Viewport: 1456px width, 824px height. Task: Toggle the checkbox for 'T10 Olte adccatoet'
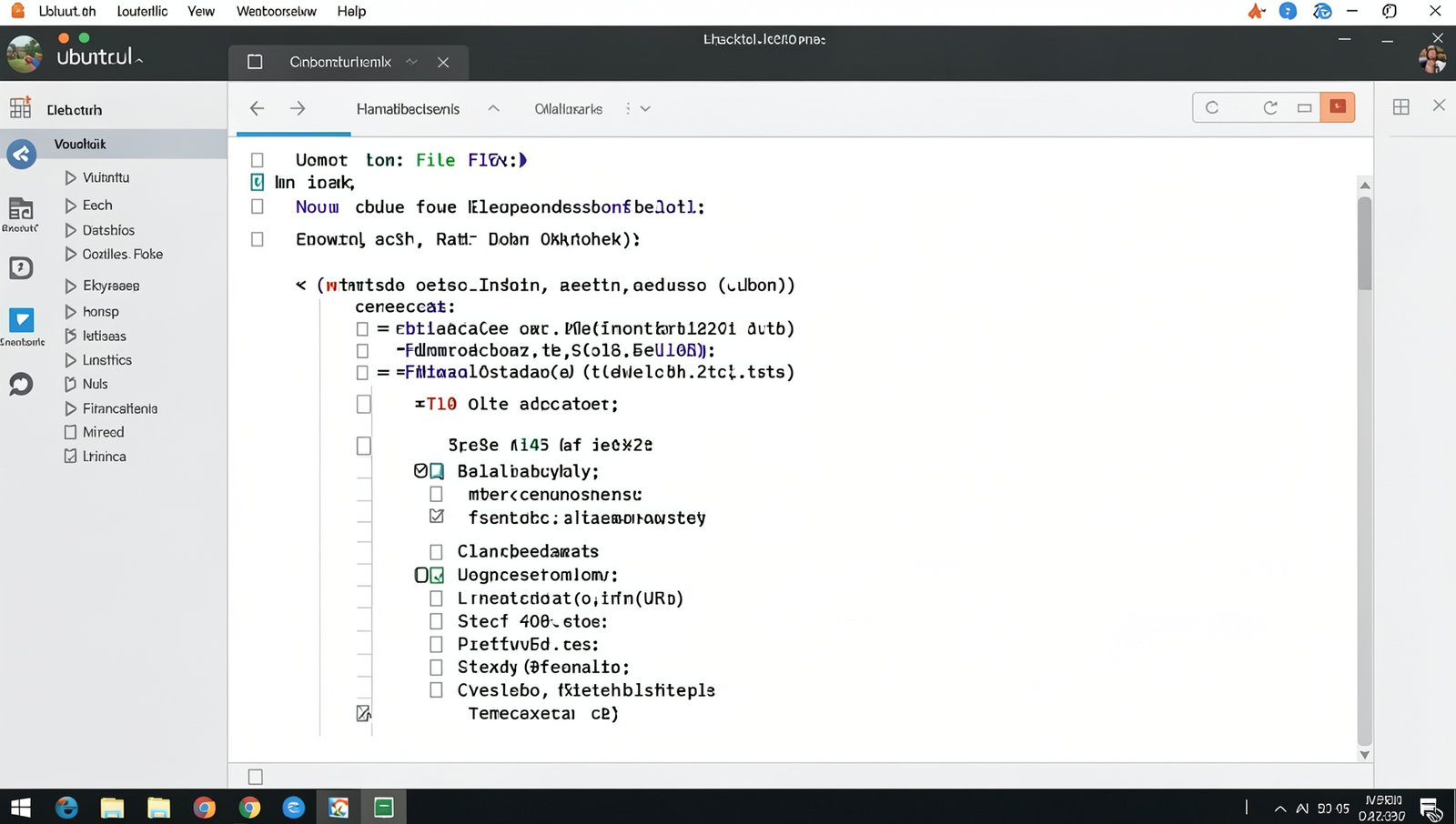click(x=364, y=404)
